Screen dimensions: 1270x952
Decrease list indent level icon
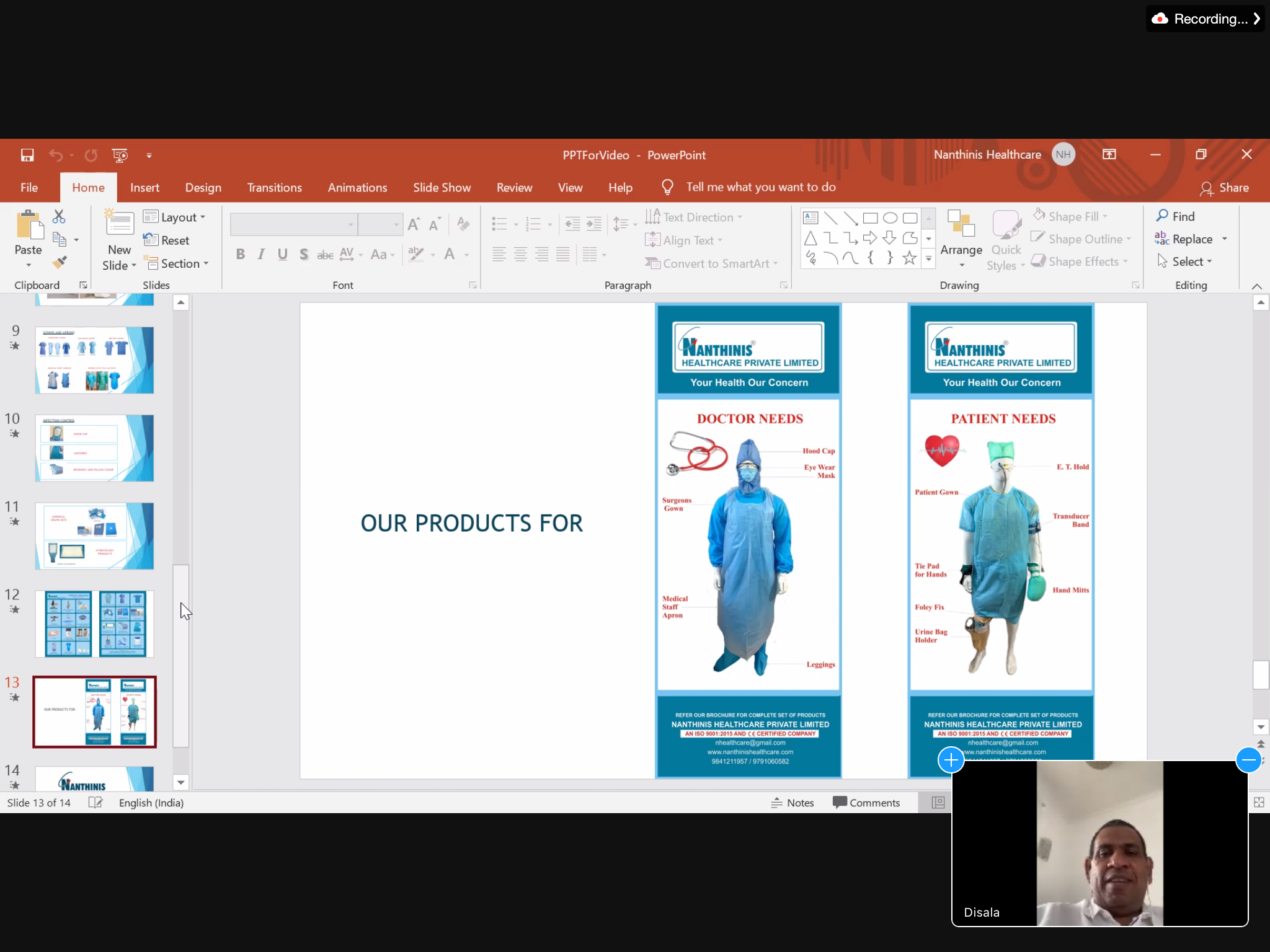pyautogui.click(x=572, y=224)
